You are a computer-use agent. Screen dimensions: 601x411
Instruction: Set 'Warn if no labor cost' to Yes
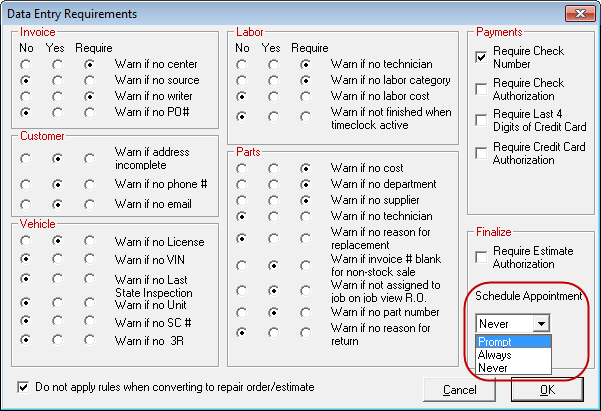coord(273,98)
